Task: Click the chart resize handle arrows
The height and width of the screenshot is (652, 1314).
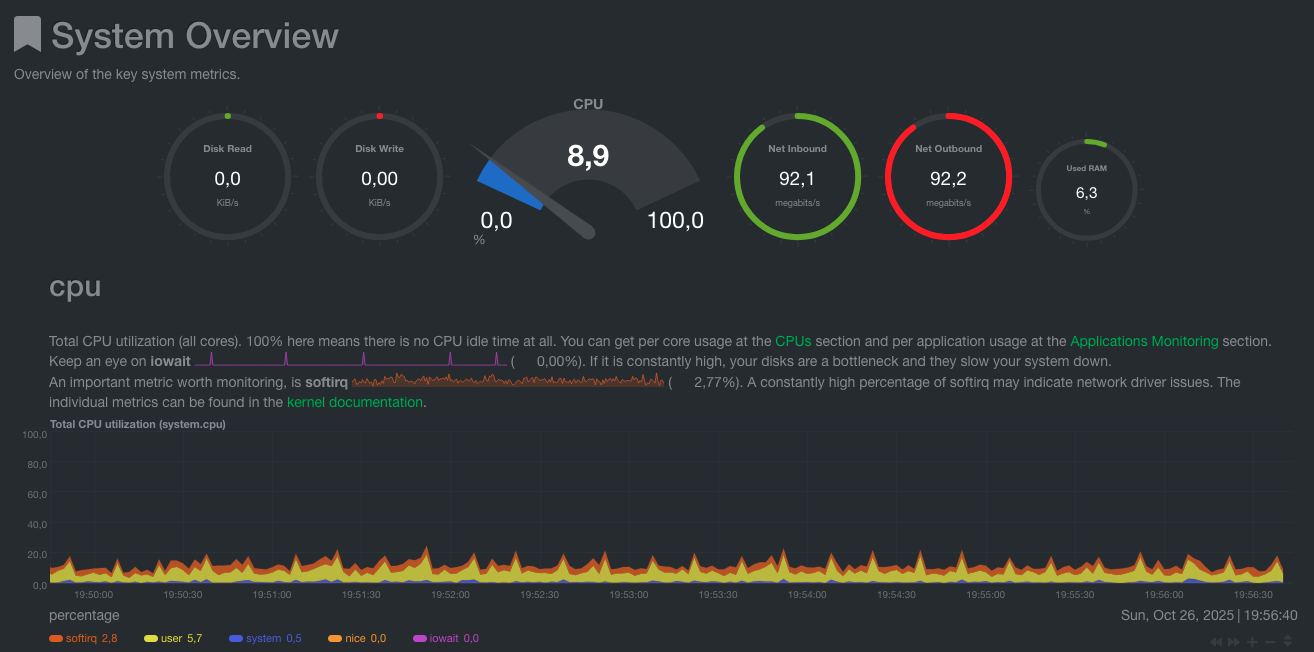Action: pyautogui.click(x=1288, y=641)
